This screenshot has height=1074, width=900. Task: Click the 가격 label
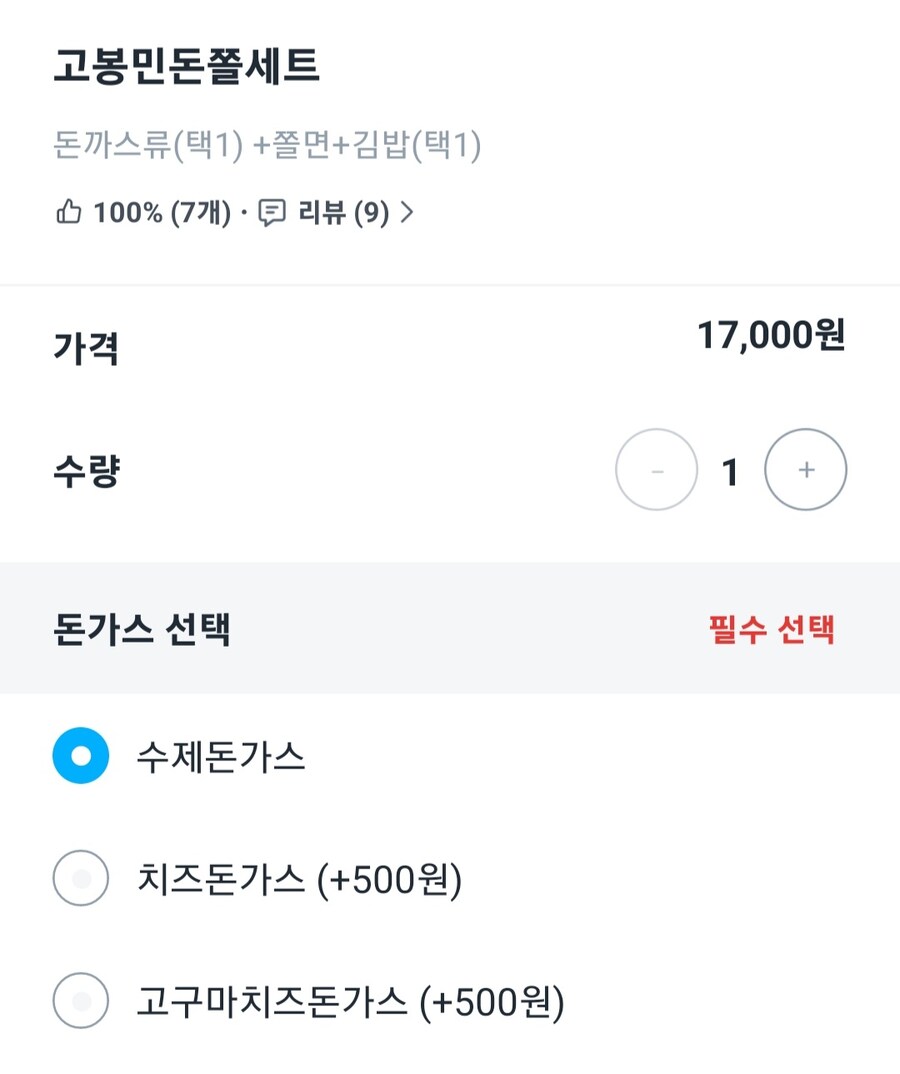coord(86,348)
